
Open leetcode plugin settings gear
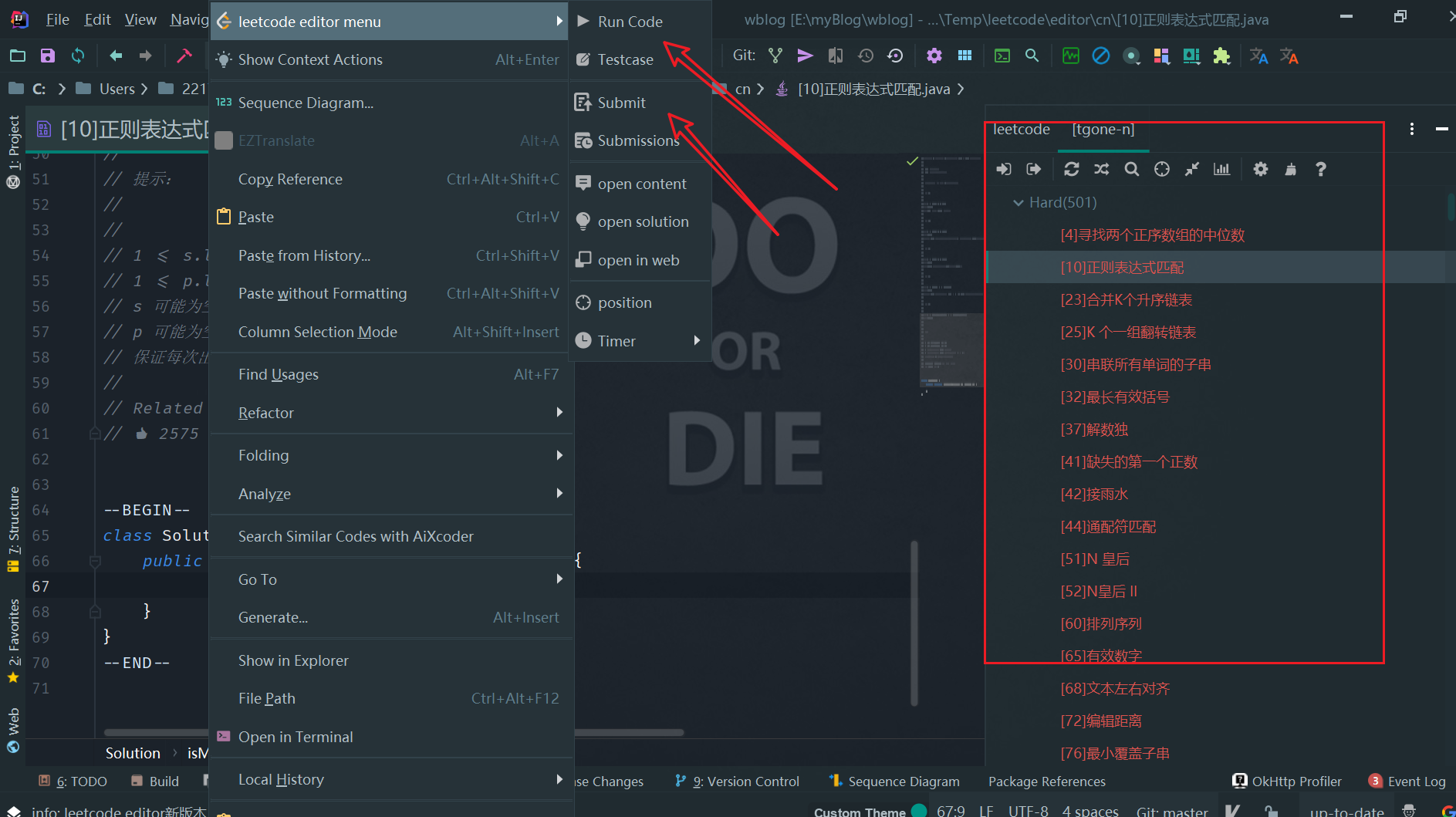click(1261, 169)
